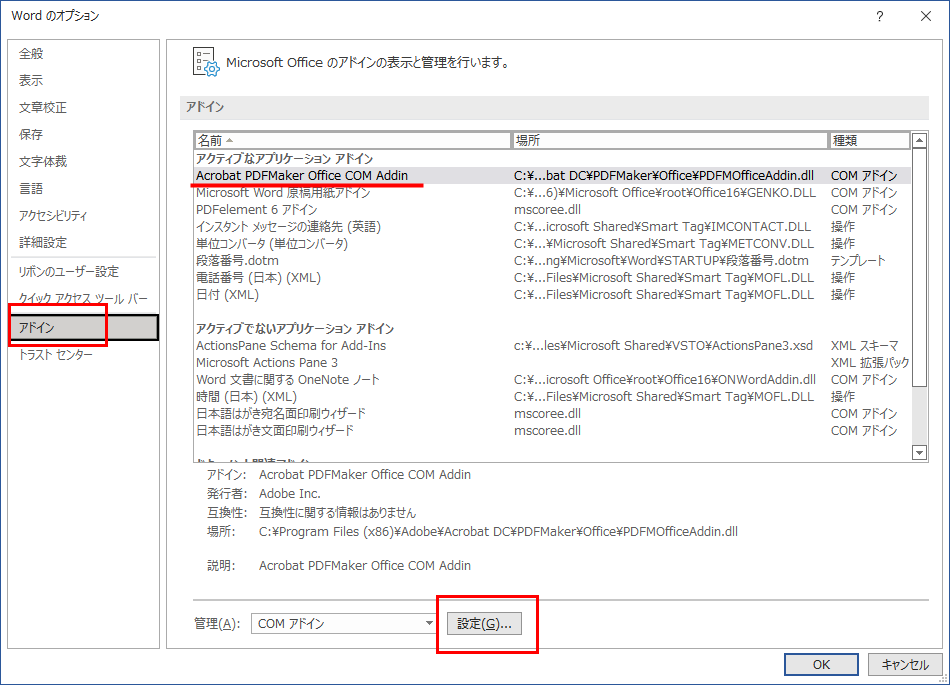
Task: Close the Word のオプション dialog
Action: pyautogui.click(x=926, y=16)
